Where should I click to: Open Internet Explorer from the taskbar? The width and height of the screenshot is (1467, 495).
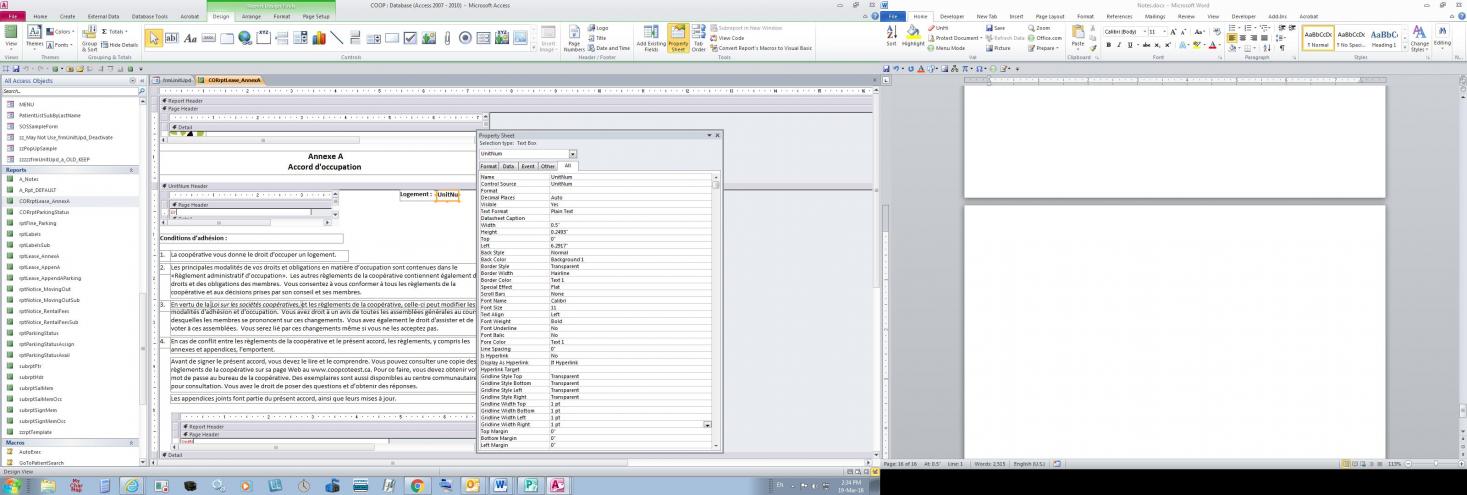coord(131,485)
